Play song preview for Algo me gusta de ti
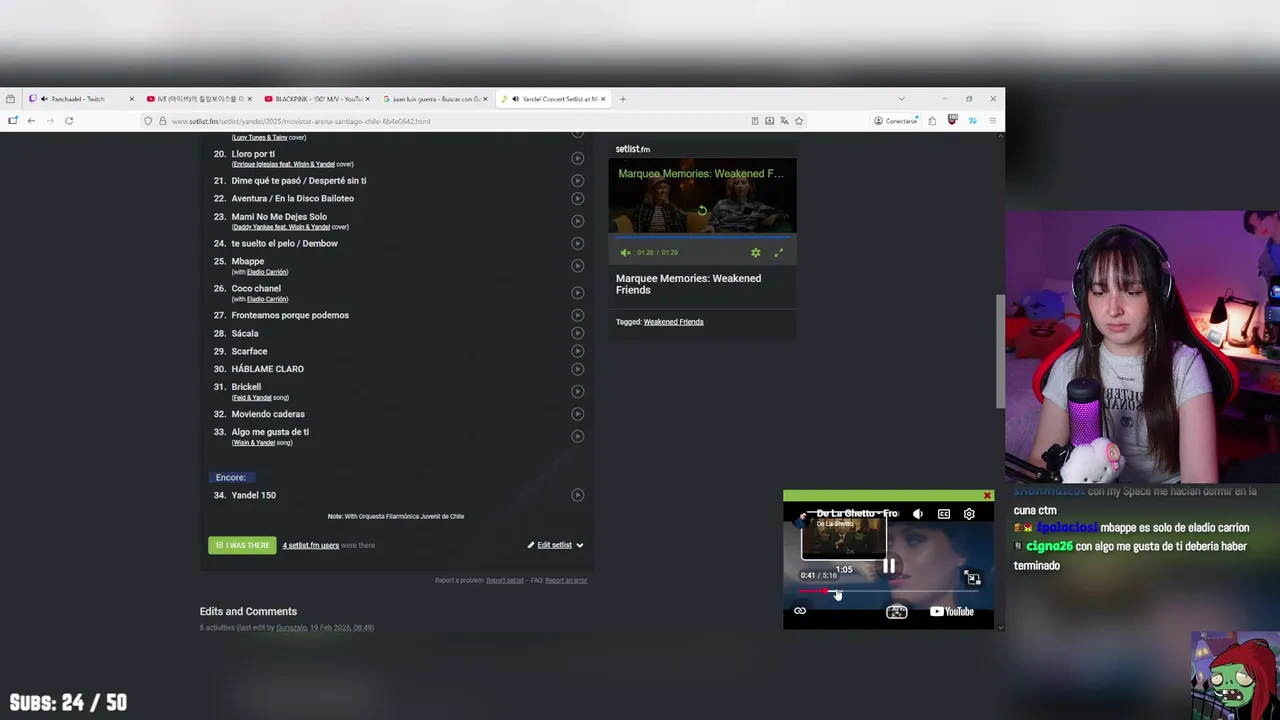The image size is (1280, 720). 577,436
